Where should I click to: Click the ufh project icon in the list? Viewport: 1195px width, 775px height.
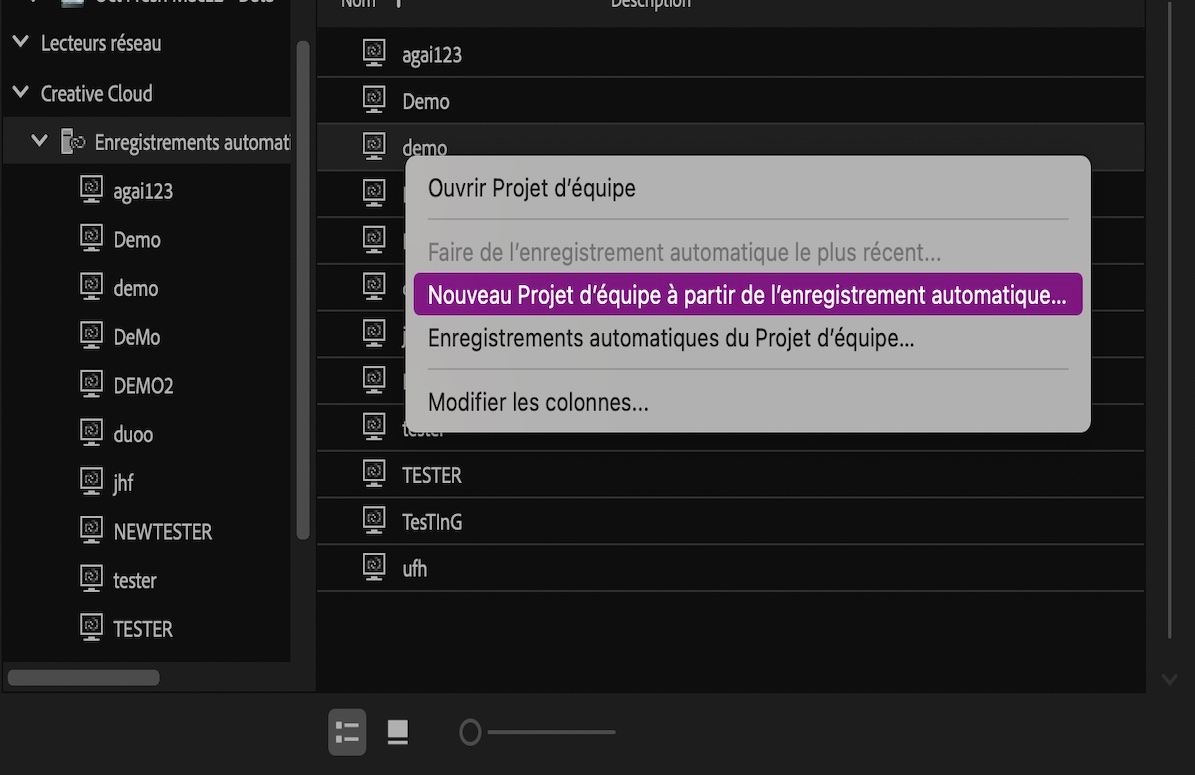click(374, 566)
